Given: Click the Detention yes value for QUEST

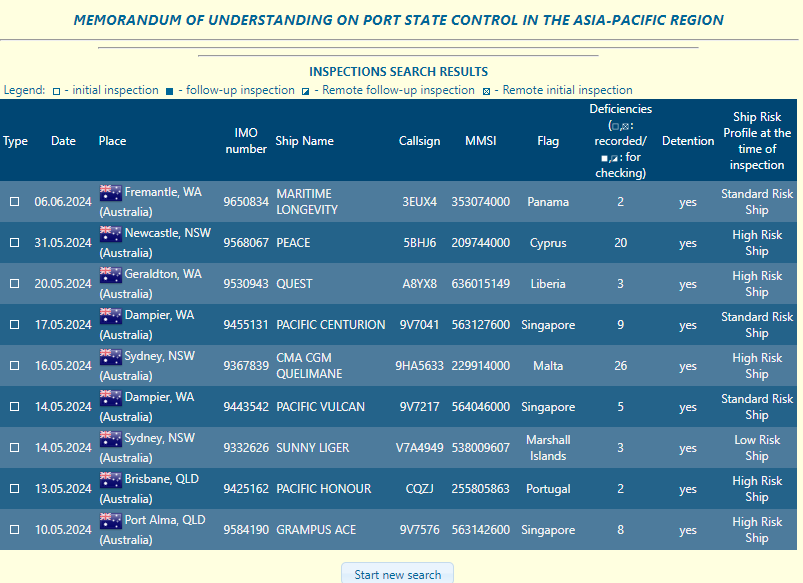Looking at the screenshot, I should 688,283.
